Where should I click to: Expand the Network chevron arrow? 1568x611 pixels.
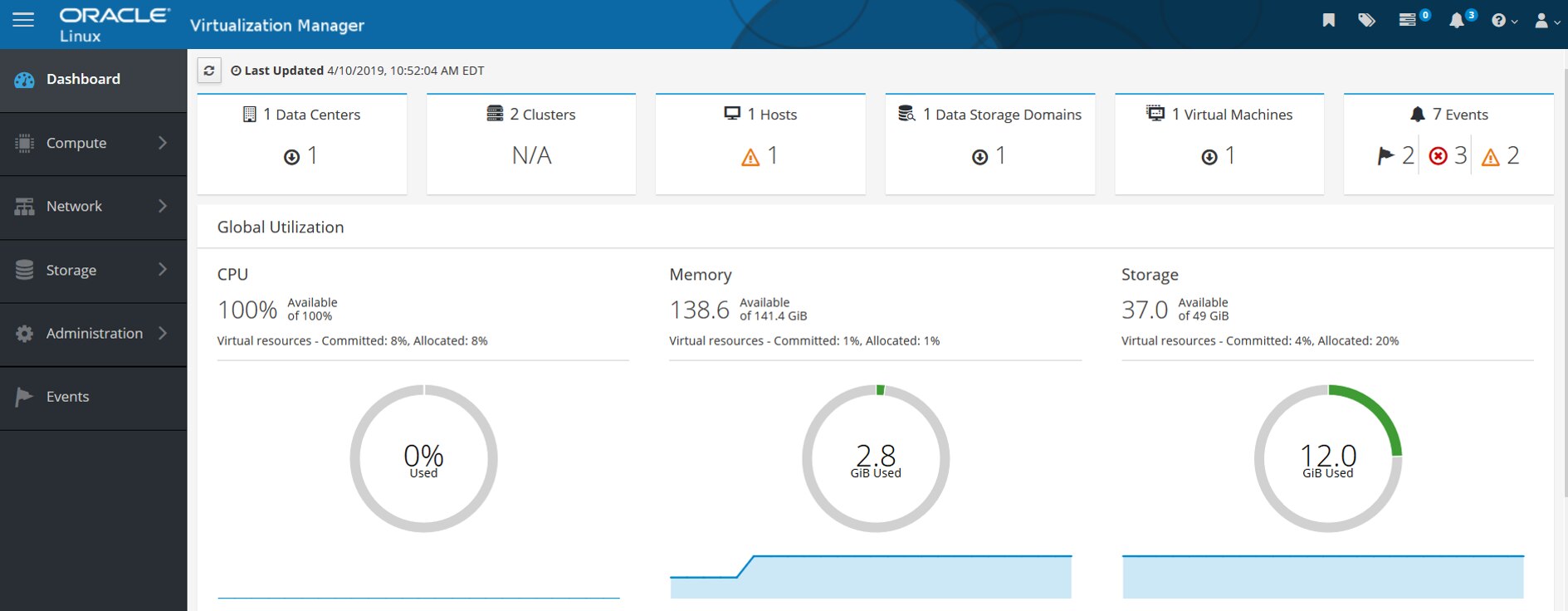click(163, 206)
